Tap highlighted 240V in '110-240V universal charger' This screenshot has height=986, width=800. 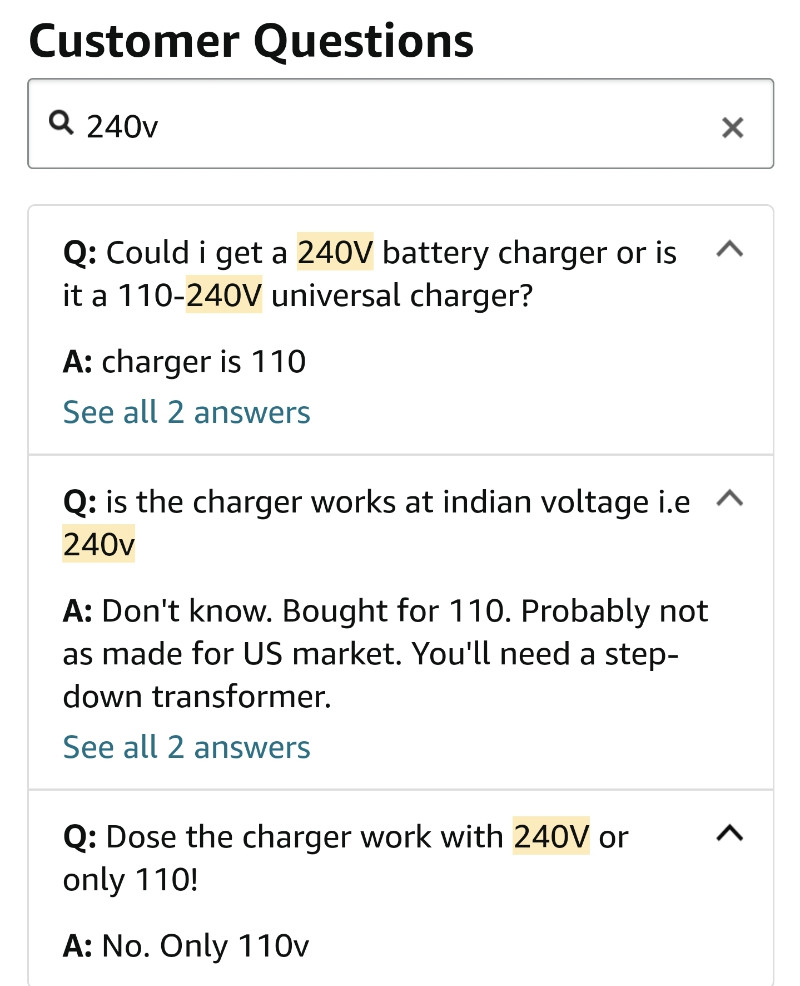[224, 294]
